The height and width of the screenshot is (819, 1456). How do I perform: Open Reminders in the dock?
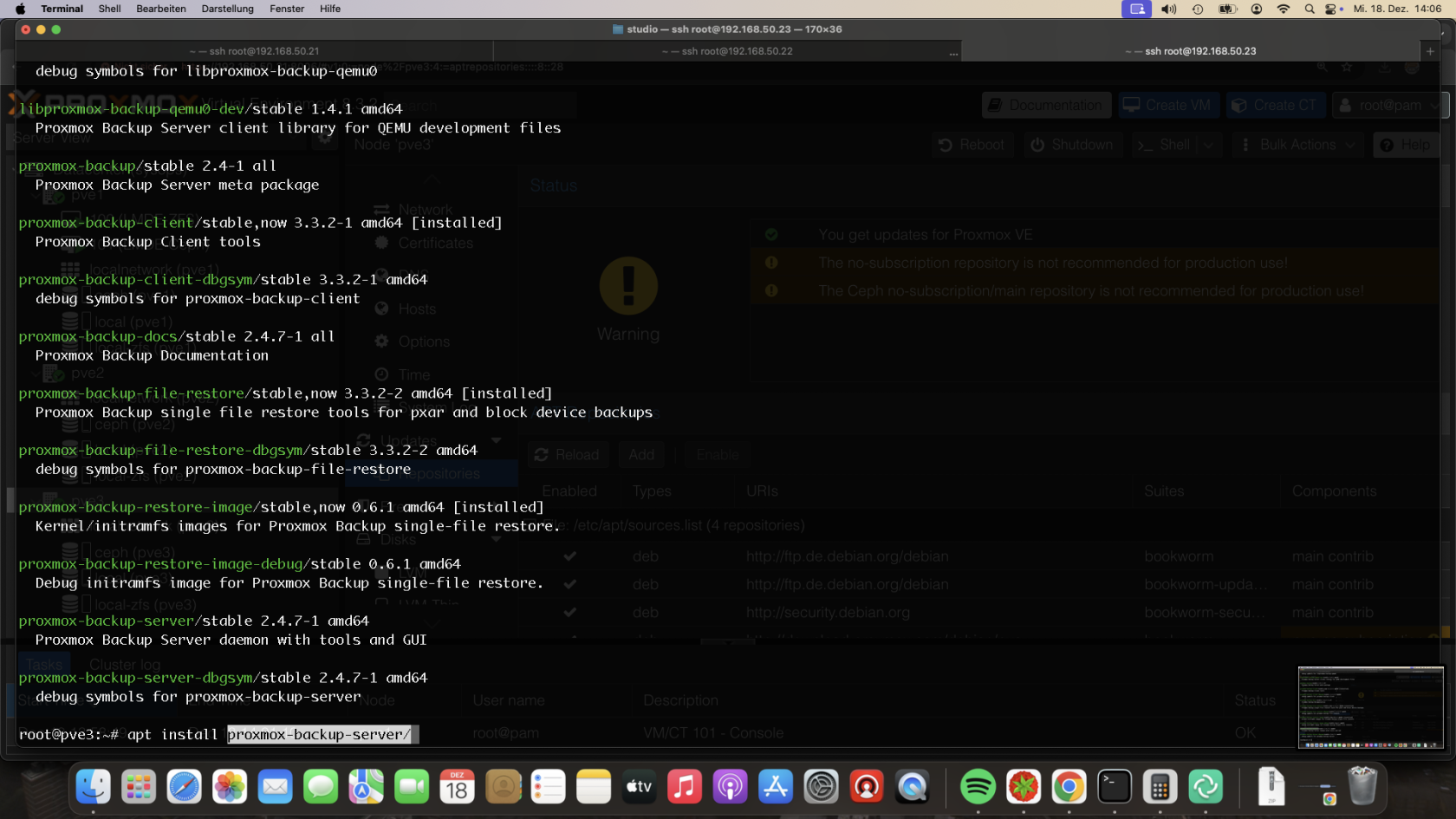click(x=548, y=787)
